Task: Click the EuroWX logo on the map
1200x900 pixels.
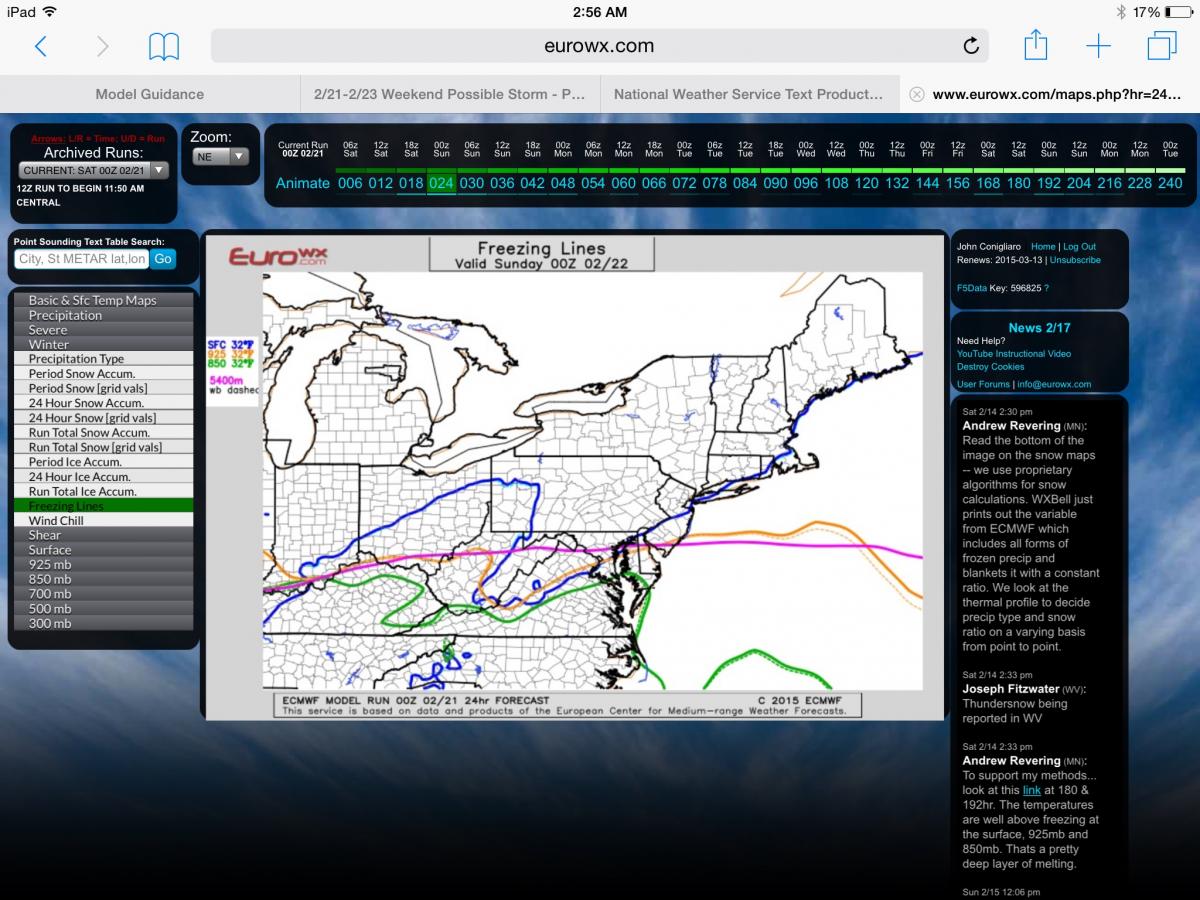Action: [x=276, y=256]
